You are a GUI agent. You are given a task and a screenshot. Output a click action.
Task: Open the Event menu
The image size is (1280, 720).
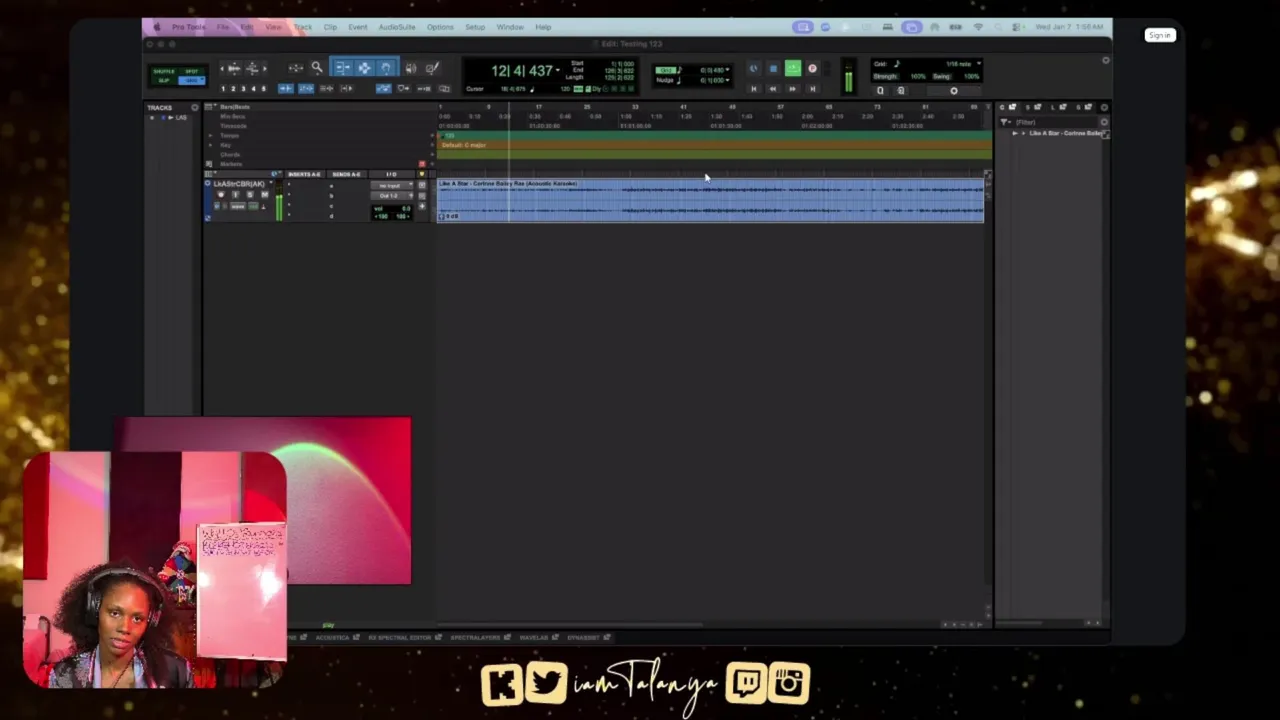[x=357, y=27]
